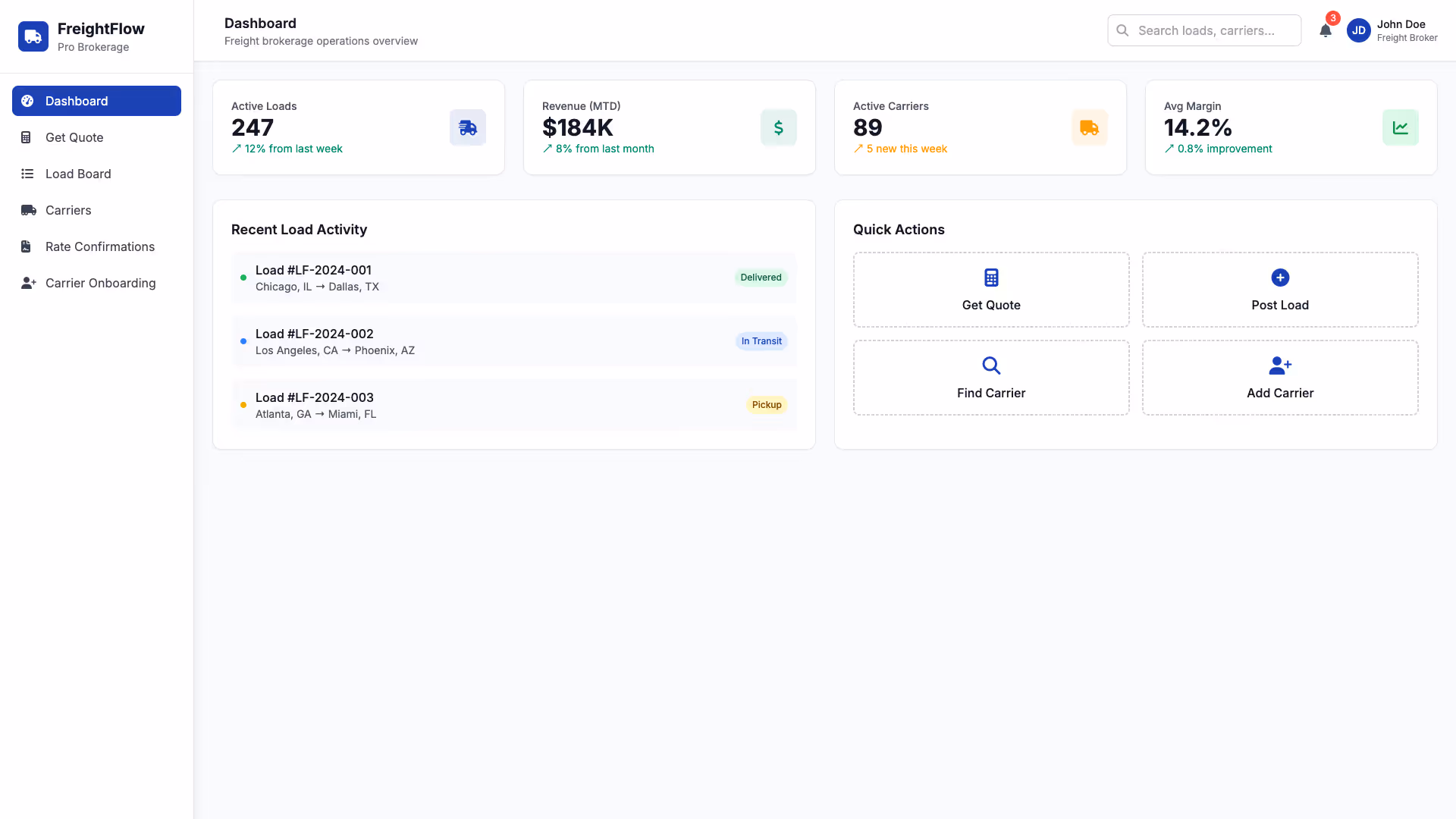Click the plus icon in Post Load action
The height and width of the screenshot is (819, 1456).
click(1279, 278)
